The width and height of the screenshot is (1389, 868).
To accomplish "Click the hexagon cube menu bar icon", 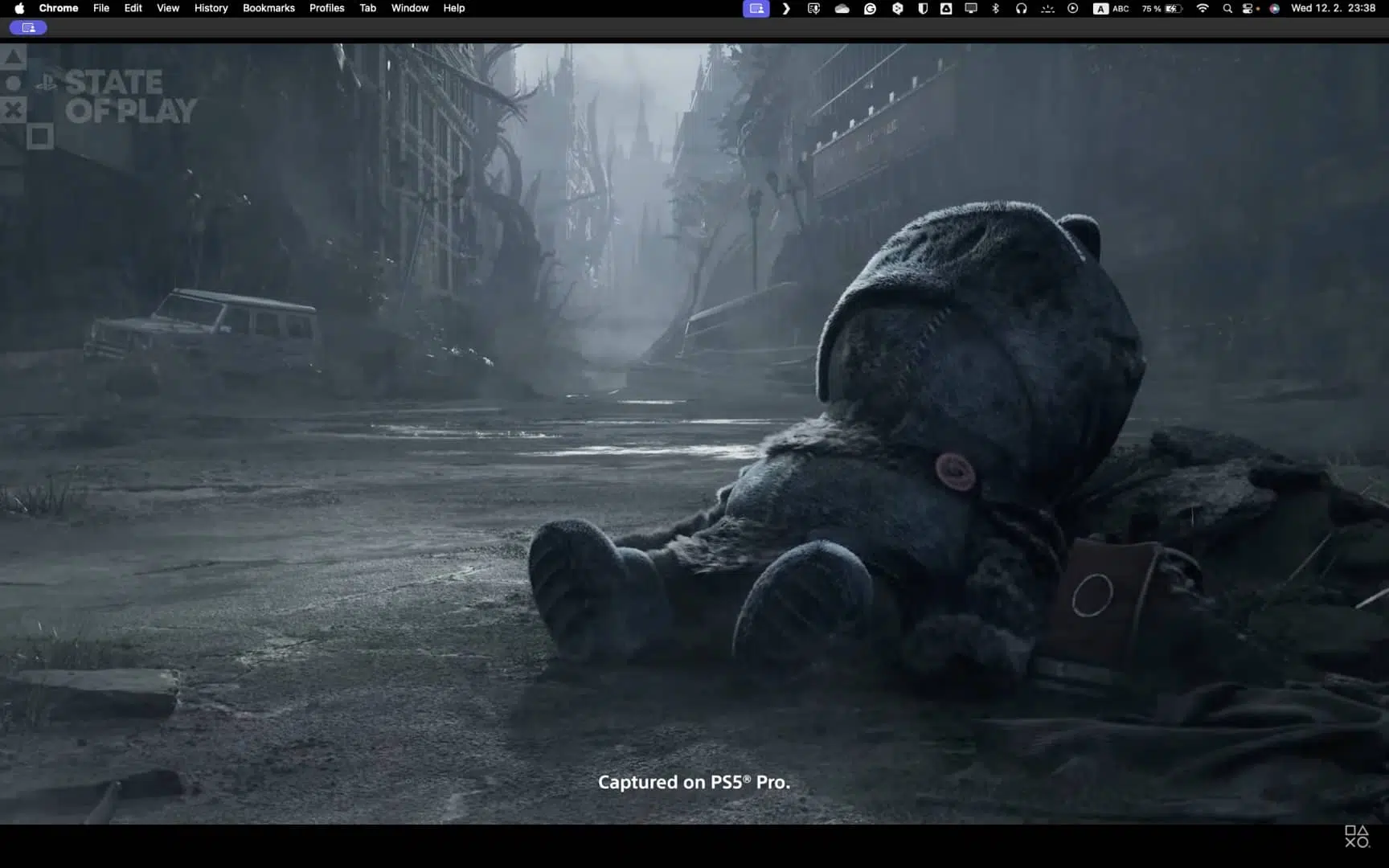I will [x=897, y=8].
